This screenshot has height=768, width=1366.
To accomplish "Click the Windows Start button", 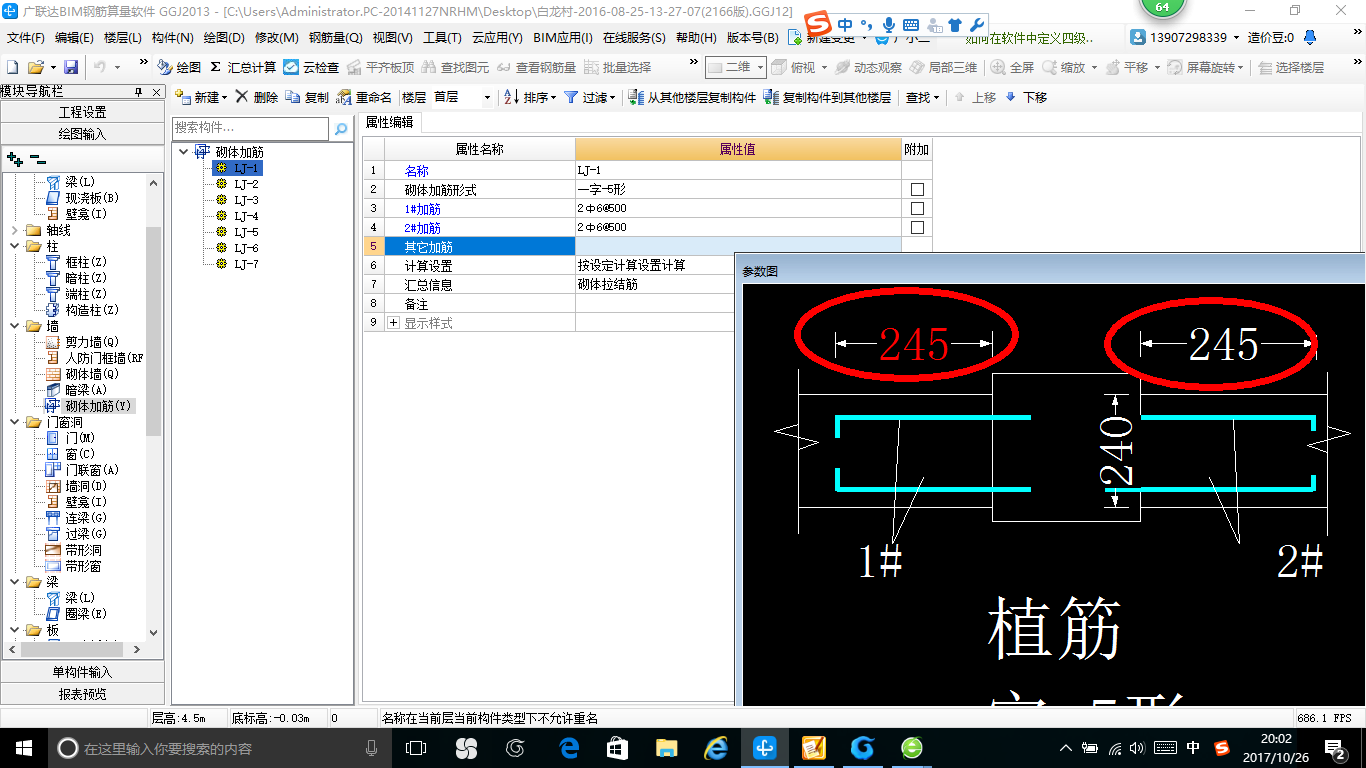I will pyautogui.click(x=23, y=747).
